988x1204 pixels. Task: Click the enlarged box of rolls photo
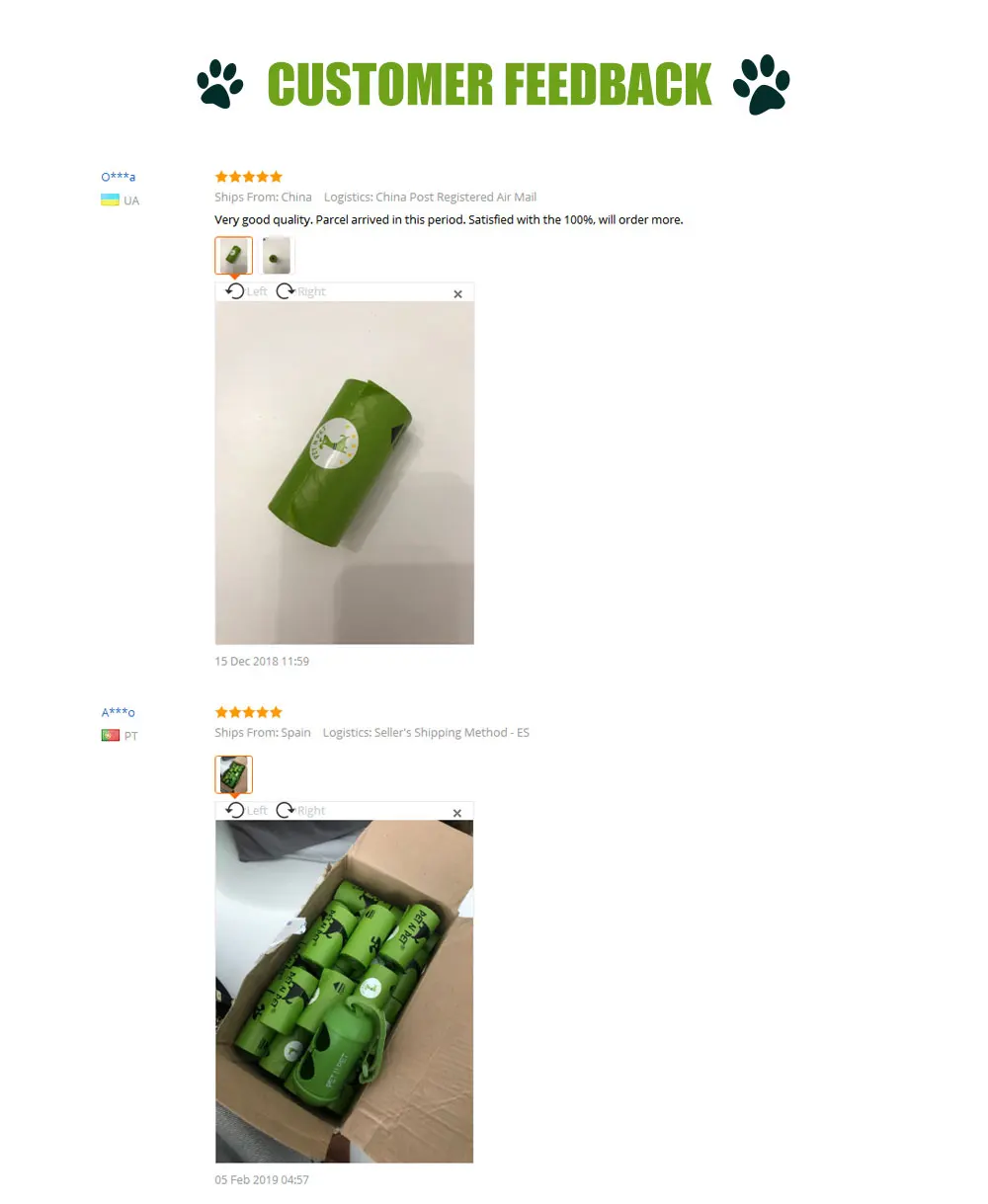(x=345, y=992)
